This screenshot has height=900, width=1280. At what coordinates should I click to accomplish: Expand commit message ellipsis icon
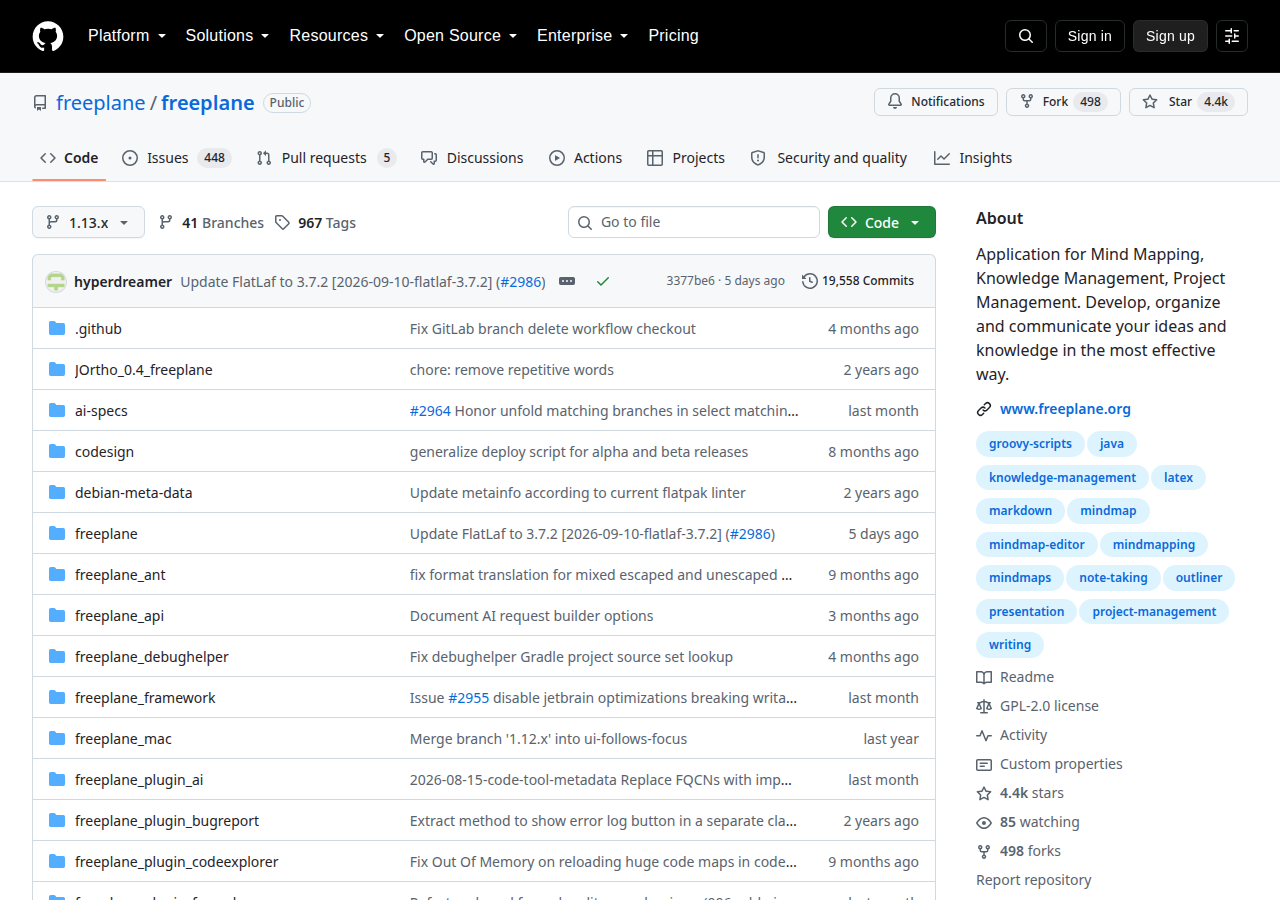[567, 281]
